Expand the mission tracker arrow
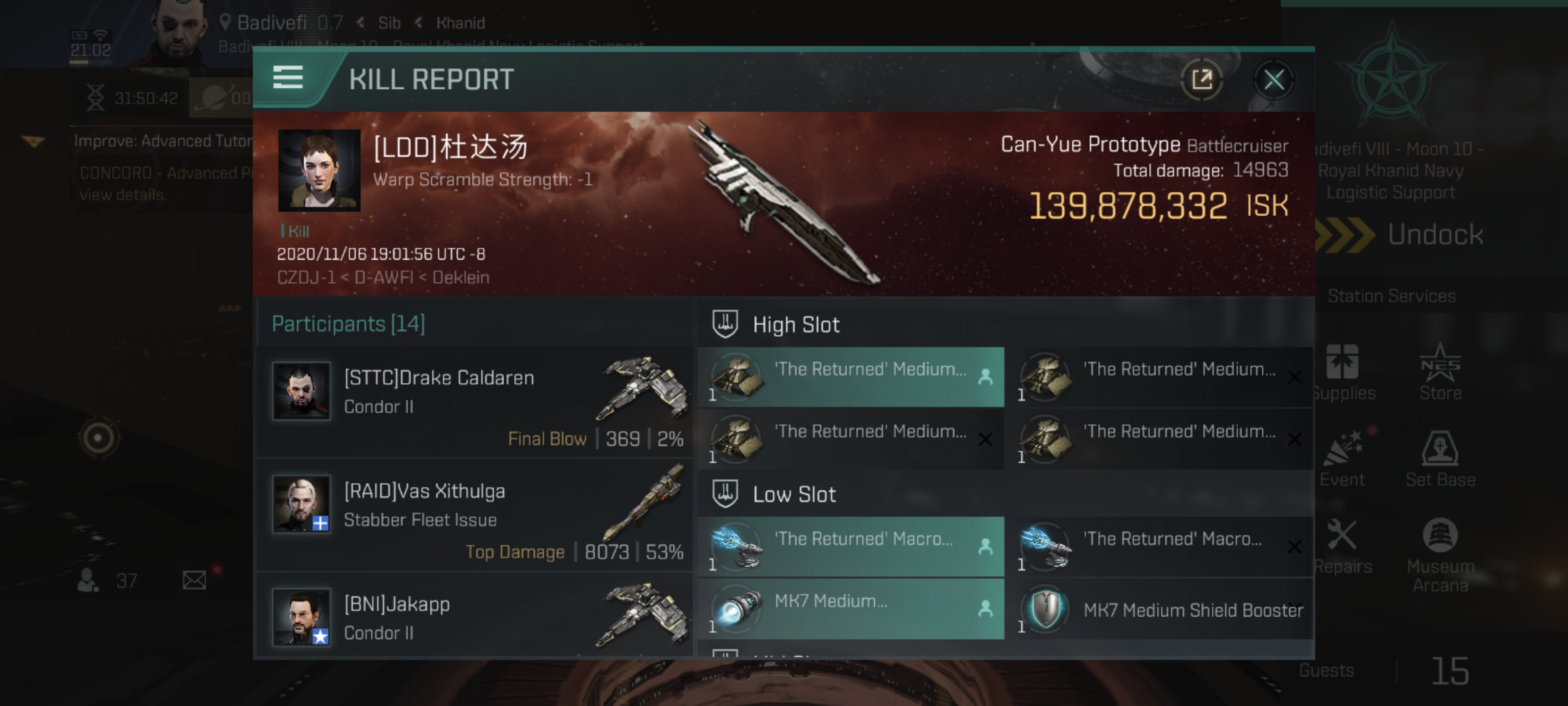The image size is (1568, 706). [33, 142]
